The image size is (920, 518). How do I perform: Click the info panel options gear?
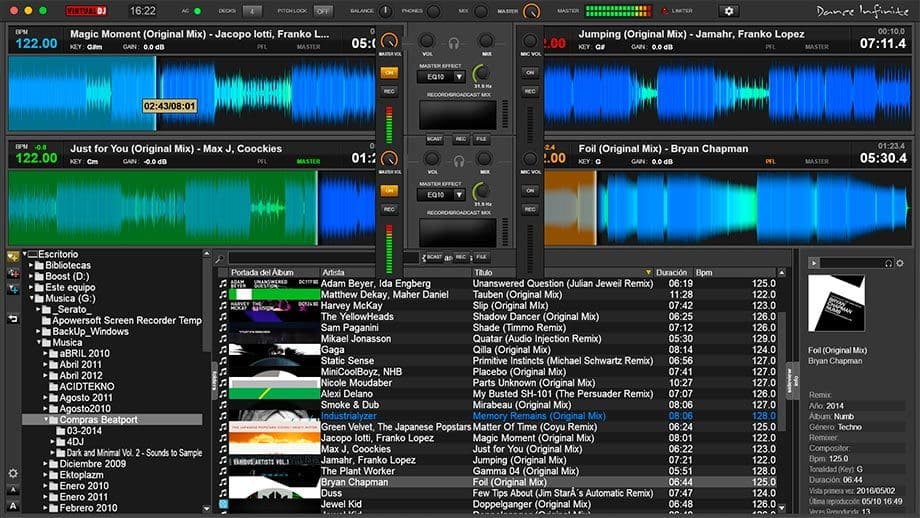pos(899,263)
